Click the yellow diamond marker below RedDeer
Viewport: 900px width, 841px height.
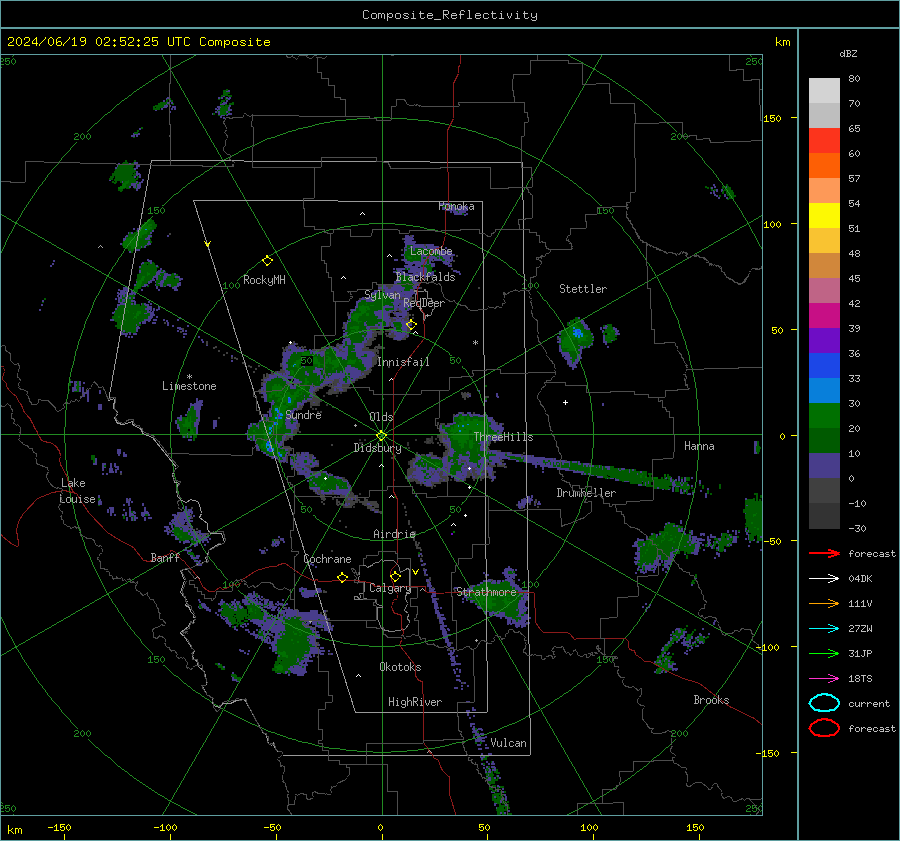(x=411, y=325)
